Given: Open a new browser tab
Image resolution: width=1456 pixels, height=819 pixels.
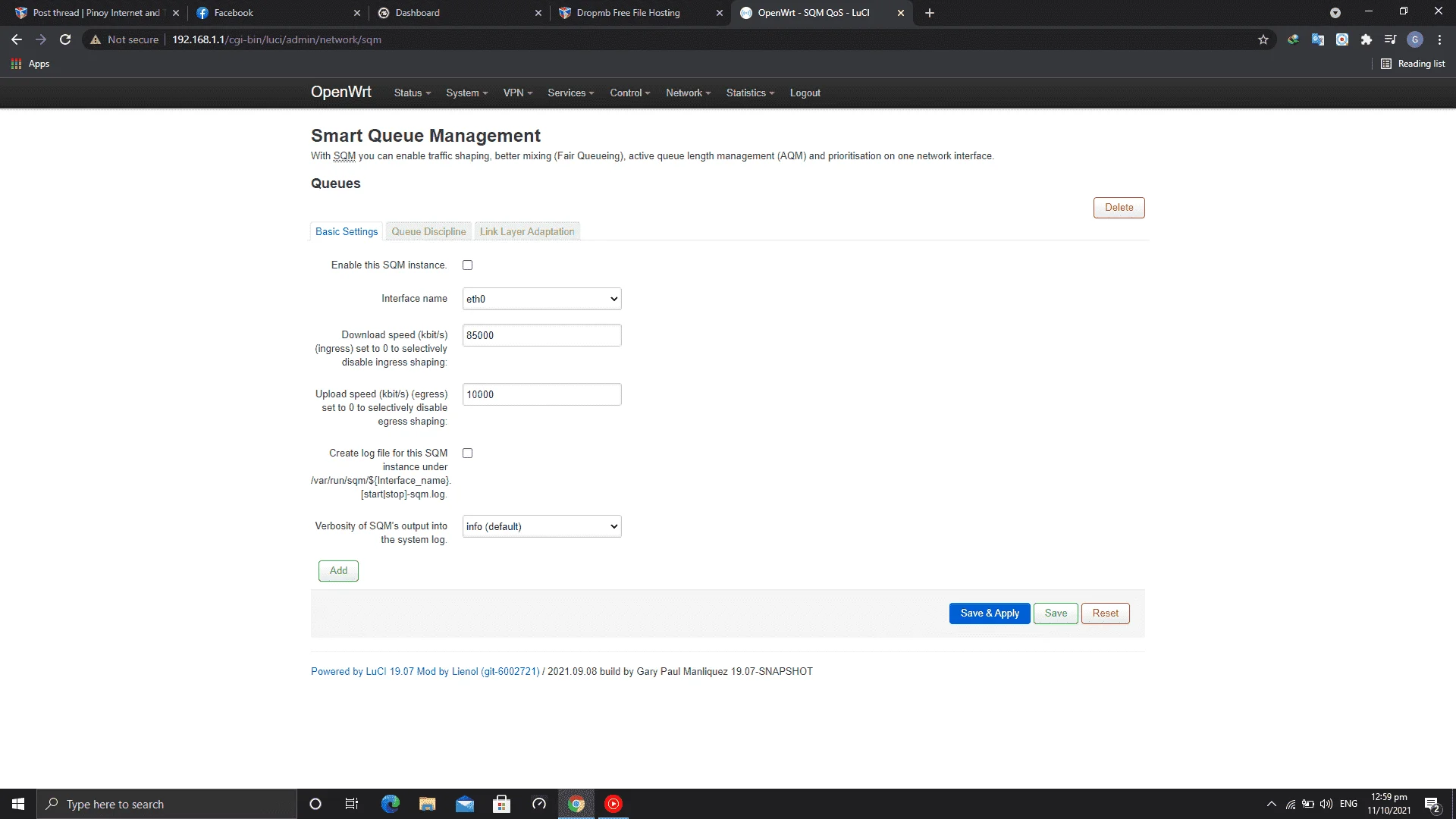Looking at the screenshot, I should (930, 13).
